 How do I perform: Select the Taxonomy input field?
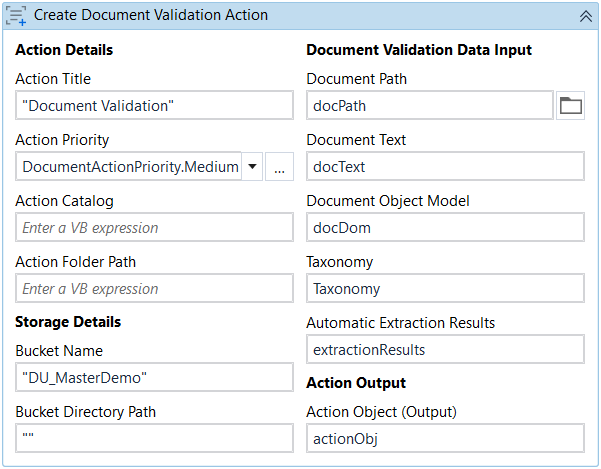(x=445, y=289)
